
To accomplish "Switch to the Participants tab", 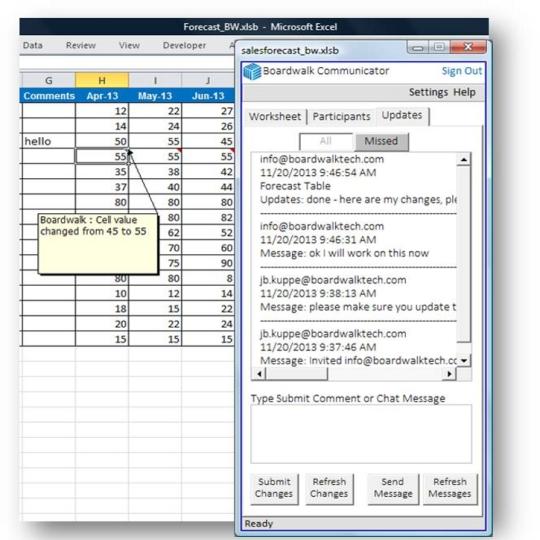I will click(x=341, y=116).
